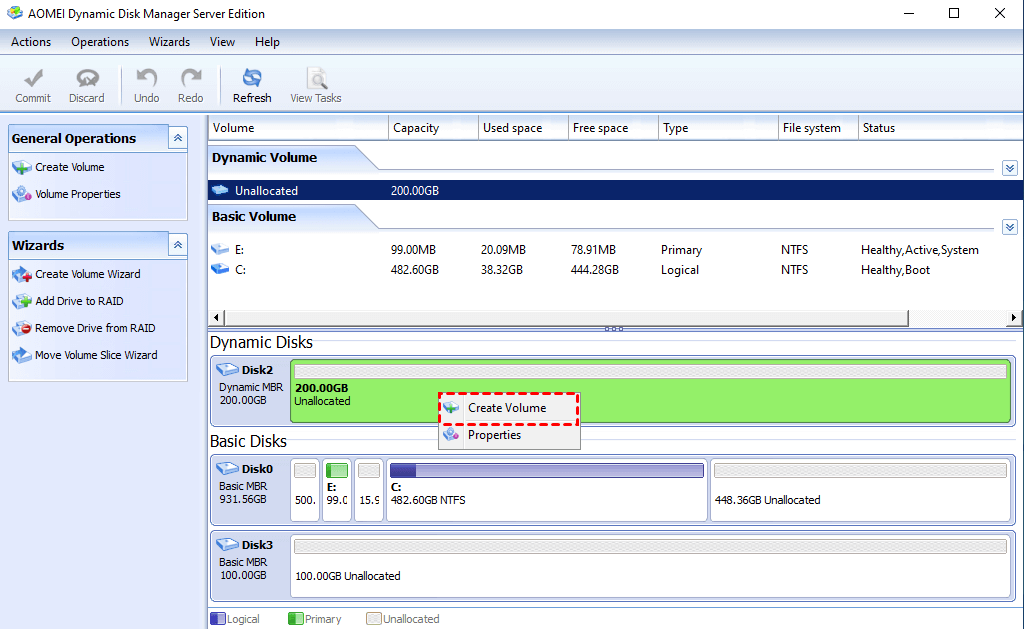Select the 500. partition block on Disk0
The image size is (1024, 629).
coord(305,490)
